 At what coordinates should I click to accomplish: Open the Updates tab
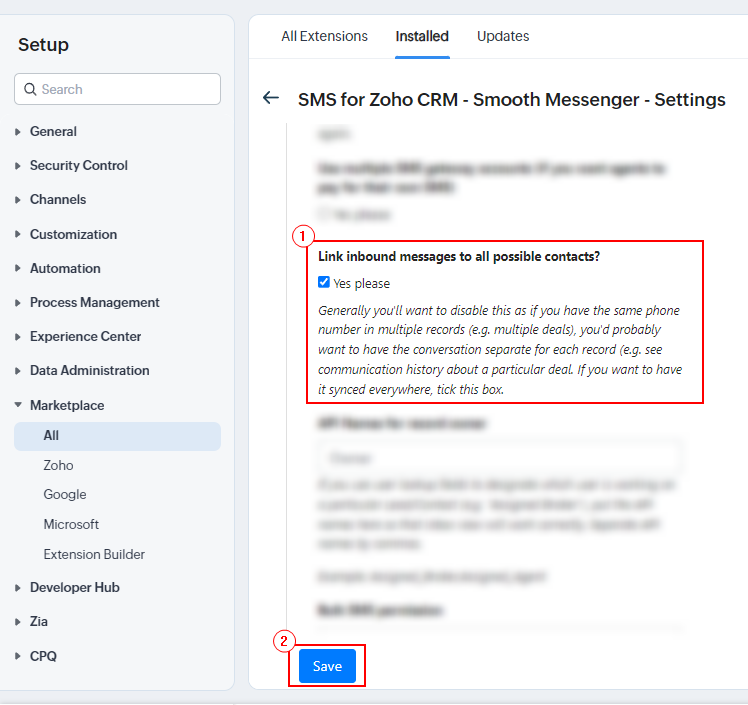coord(503,36)
